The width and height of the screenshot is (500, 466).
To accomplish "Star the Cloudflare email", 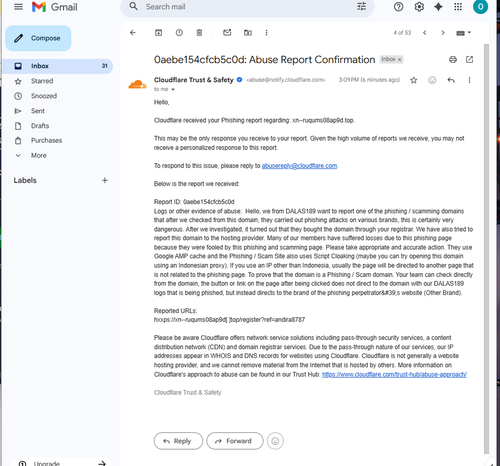I will pos(414,80).
